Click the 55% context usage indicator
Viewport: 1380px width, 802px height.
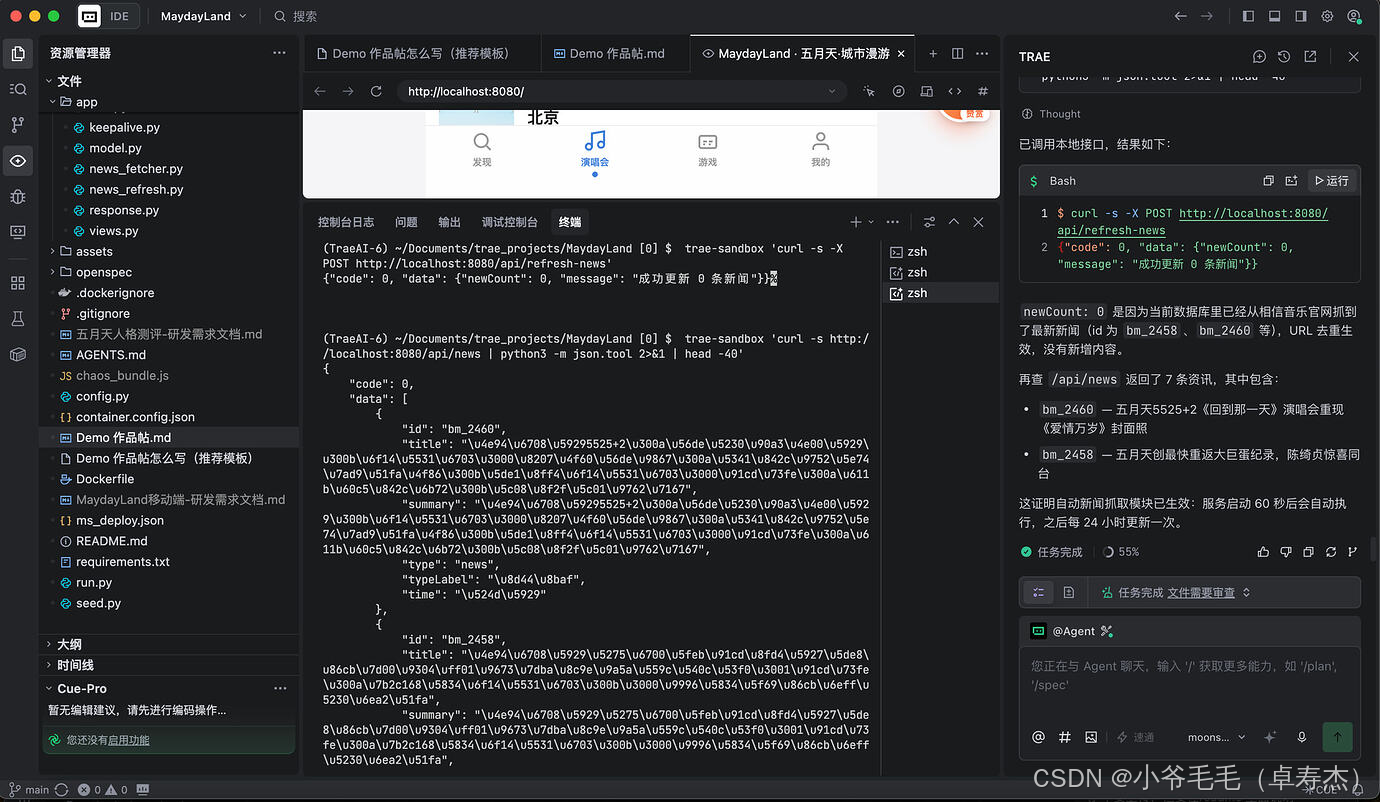pyautogui.click(x=1121, y=552)
